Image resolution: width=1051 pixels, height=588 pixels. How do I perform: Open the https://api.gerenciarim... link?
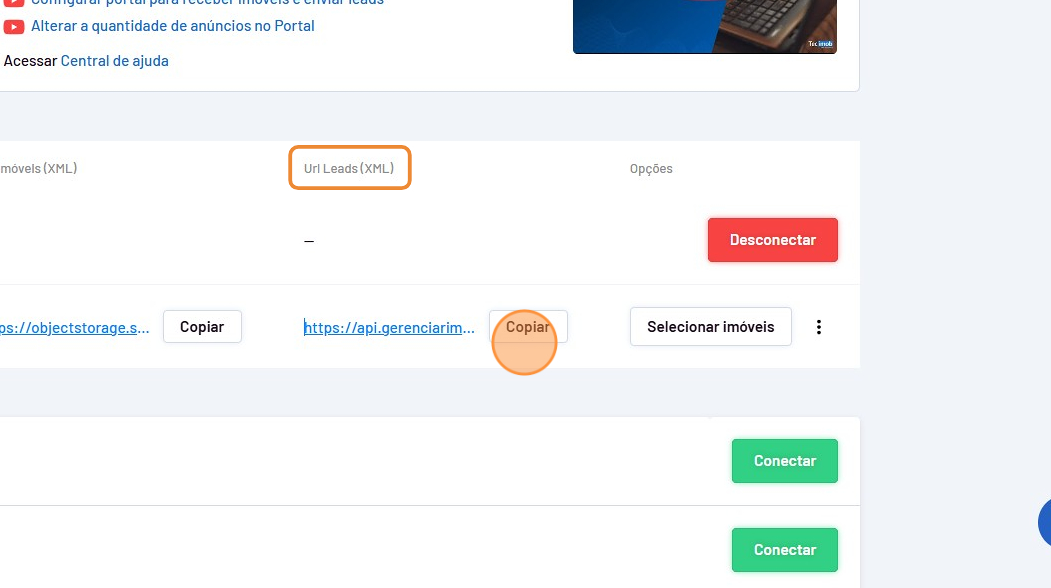(x=389, y=327)
